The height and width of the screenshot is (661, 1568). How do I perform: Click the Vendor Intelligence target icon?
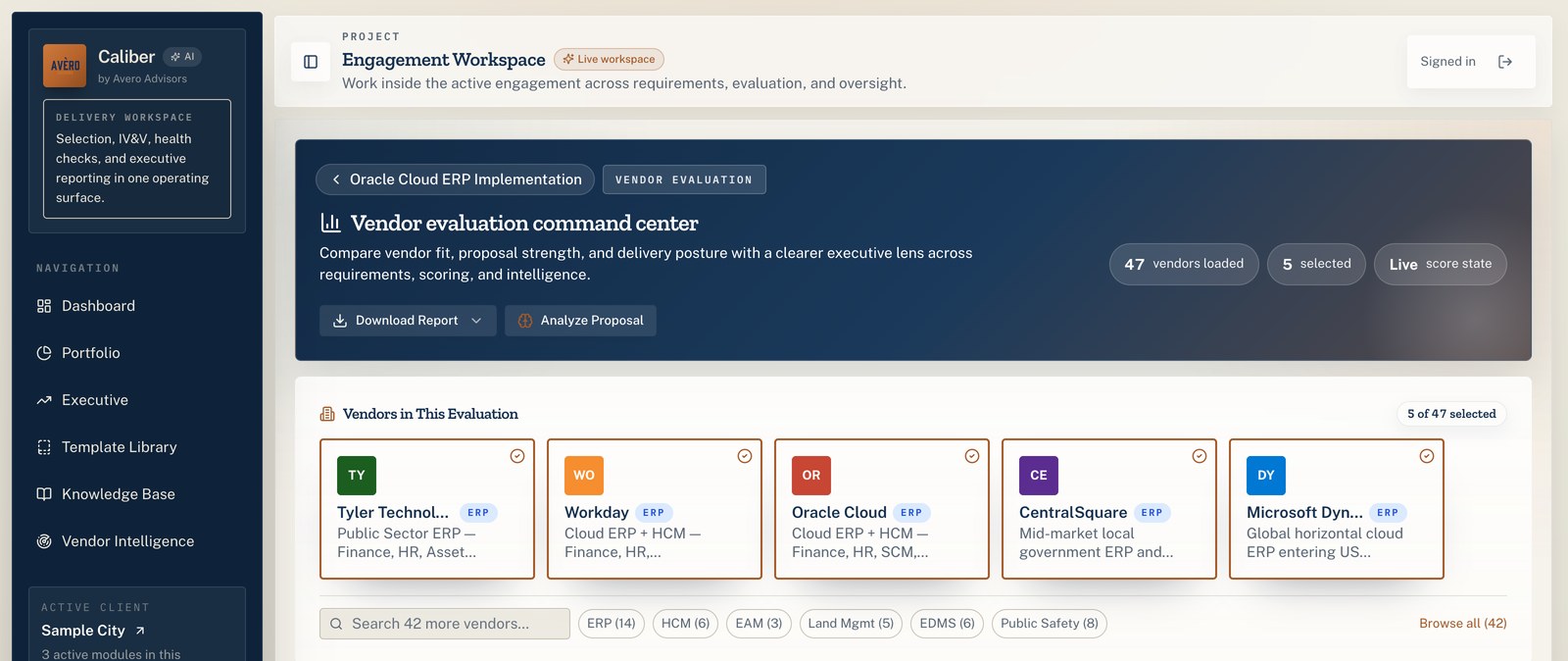click(44, 541)
